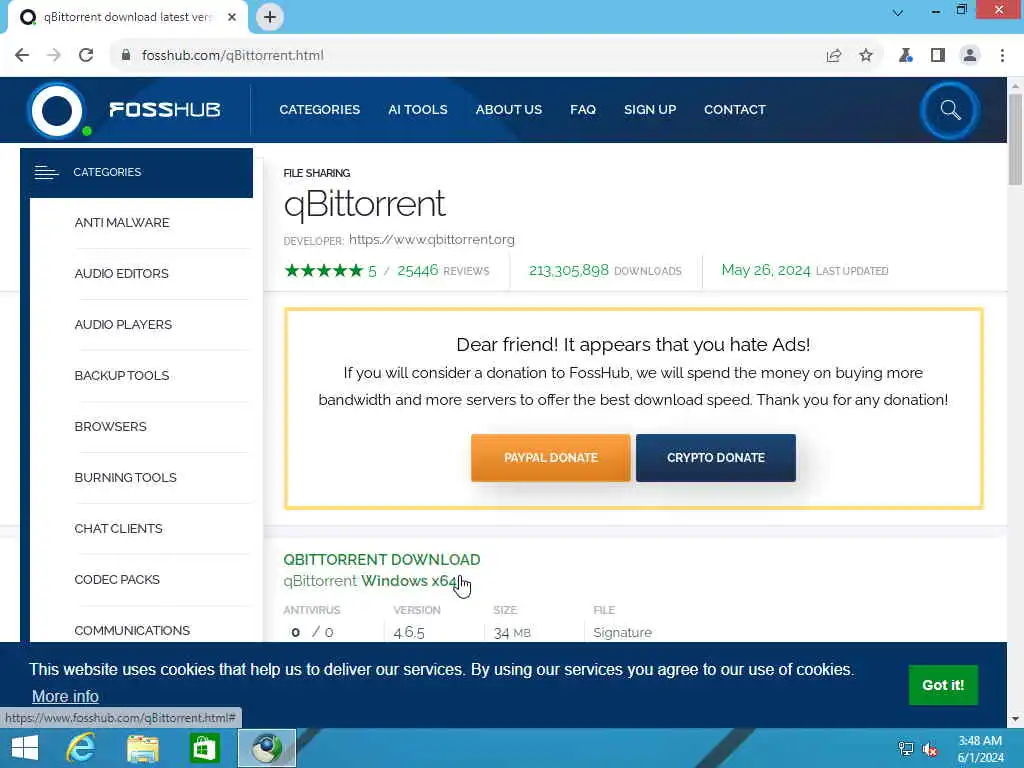
Task: Reload the page with refresh icon
Action: click(x=86, y=56)
